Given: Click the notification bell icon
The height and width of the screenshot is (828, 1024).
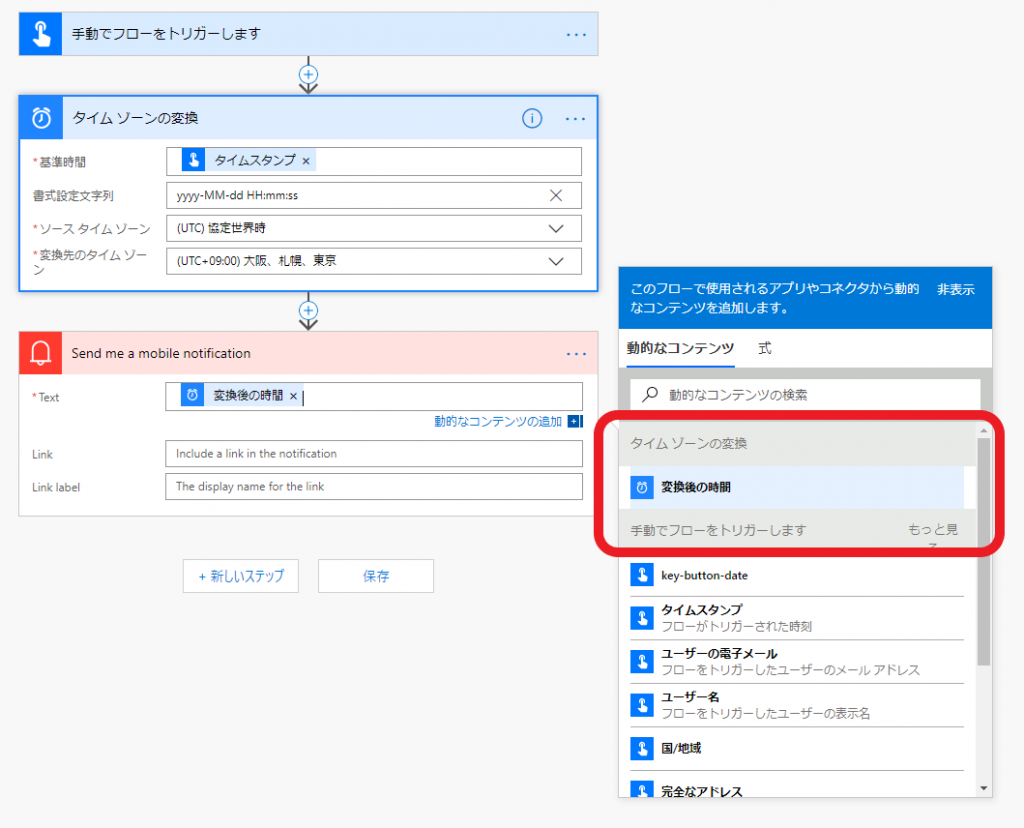Looking at the screenshot, I should click(x=40, y=353).
